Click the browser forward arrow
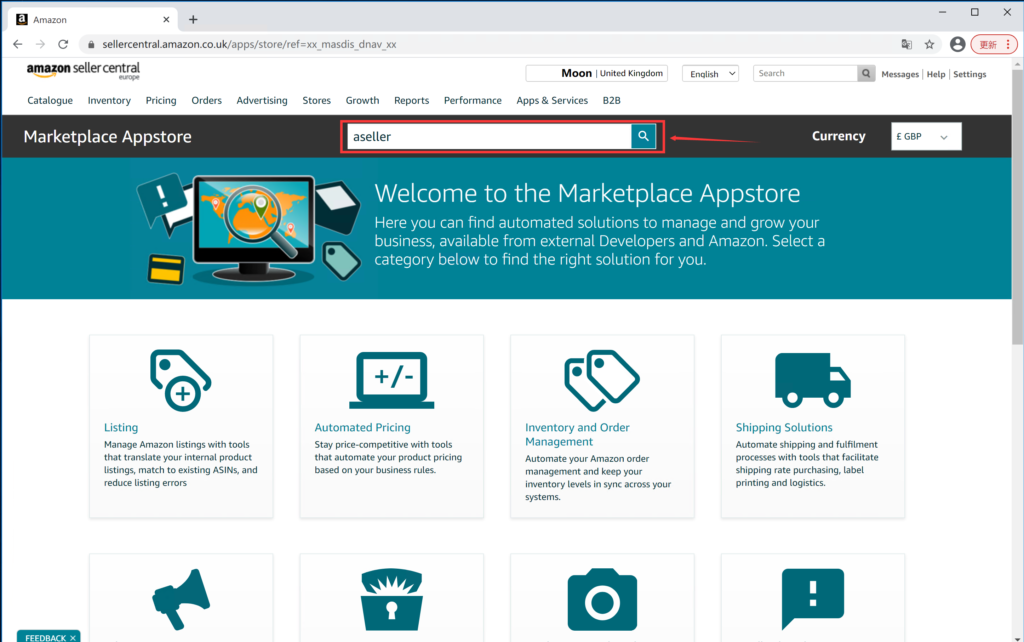 tap(40, 44)
